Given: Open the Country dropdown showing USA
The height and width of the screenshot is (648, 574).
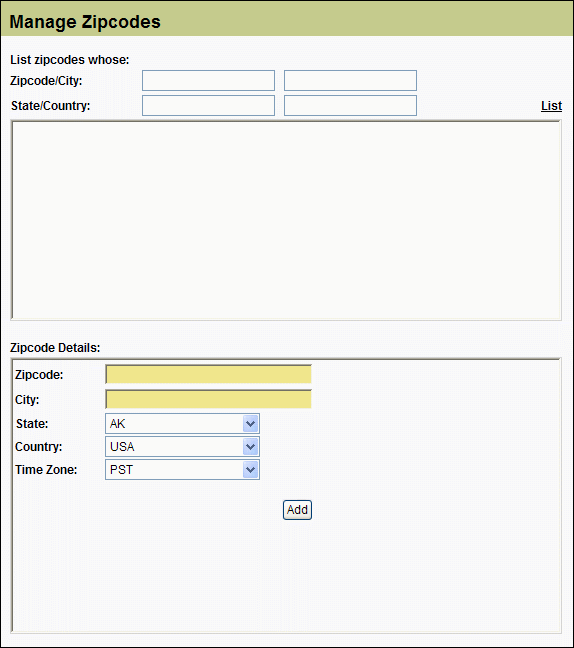Looking at the screenshot, I should coord(182,447).
